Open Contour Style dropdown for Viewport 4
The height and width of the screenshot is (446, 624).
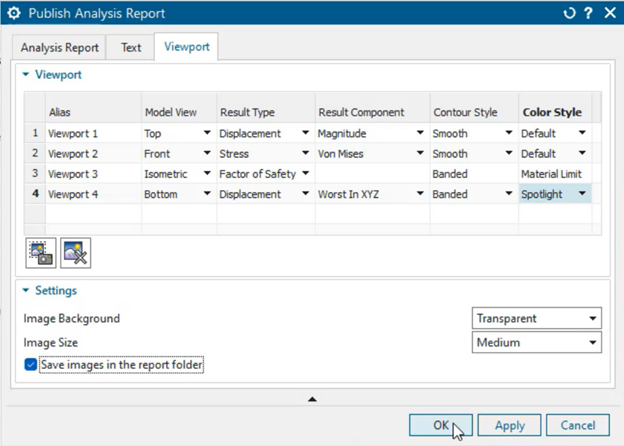coord(509,194)
